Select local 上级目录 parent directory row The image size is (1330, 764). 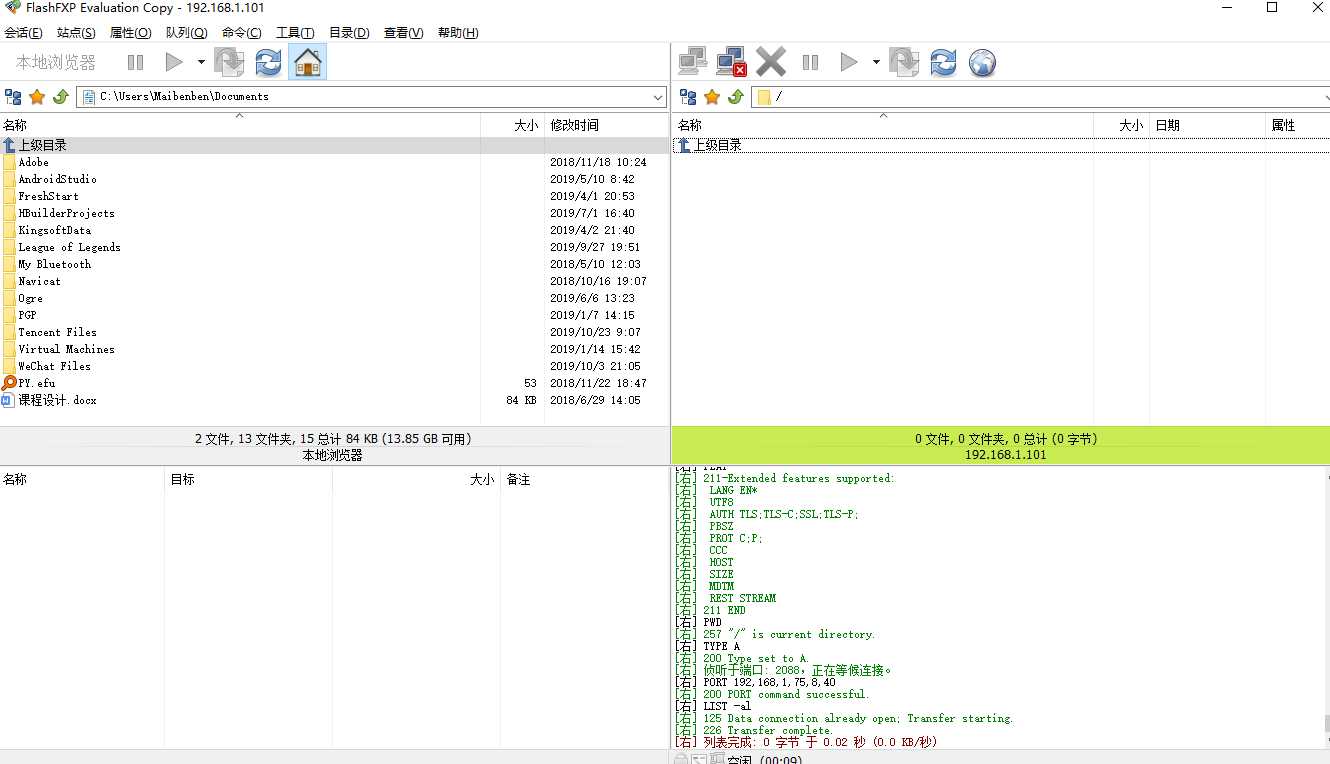click(x=334, y=145)
